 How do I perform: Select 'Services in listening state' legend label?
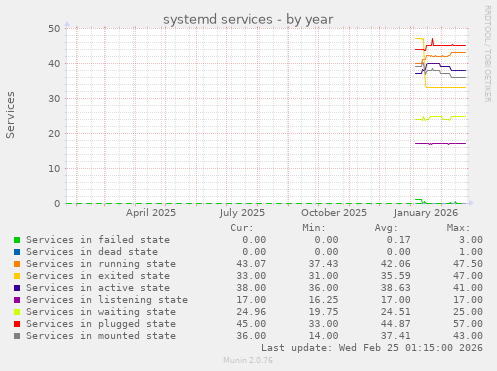click(x=107, y=300)
